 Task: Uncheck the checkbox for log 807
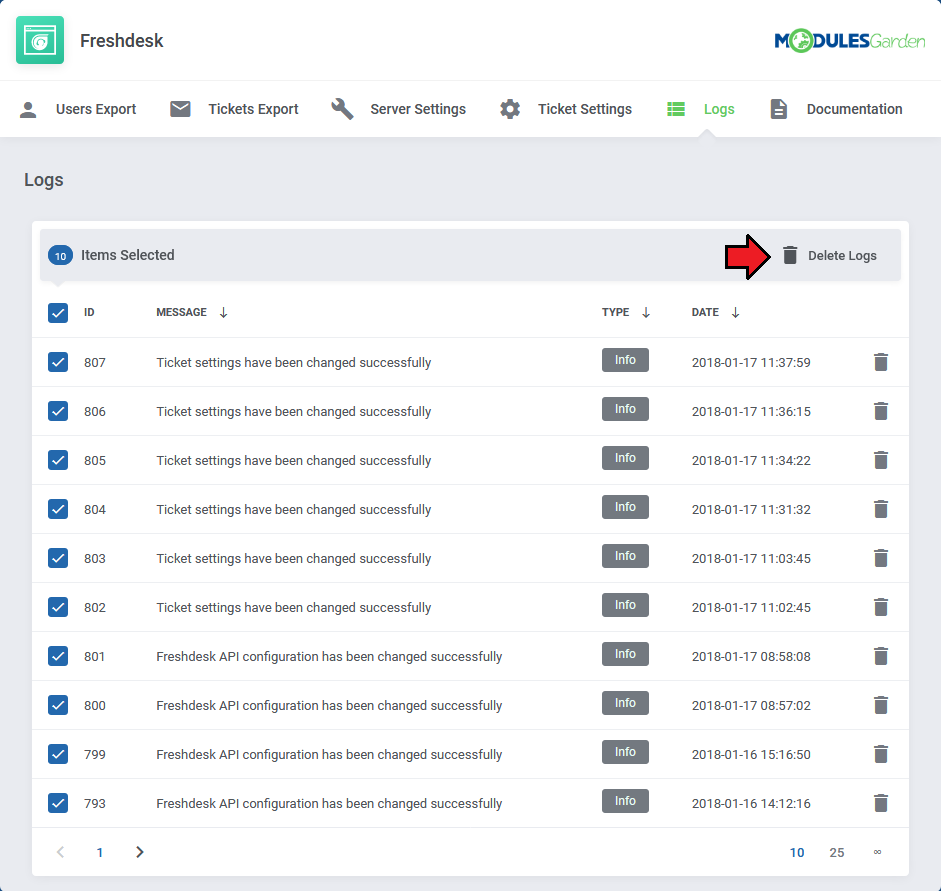(58, 362)
